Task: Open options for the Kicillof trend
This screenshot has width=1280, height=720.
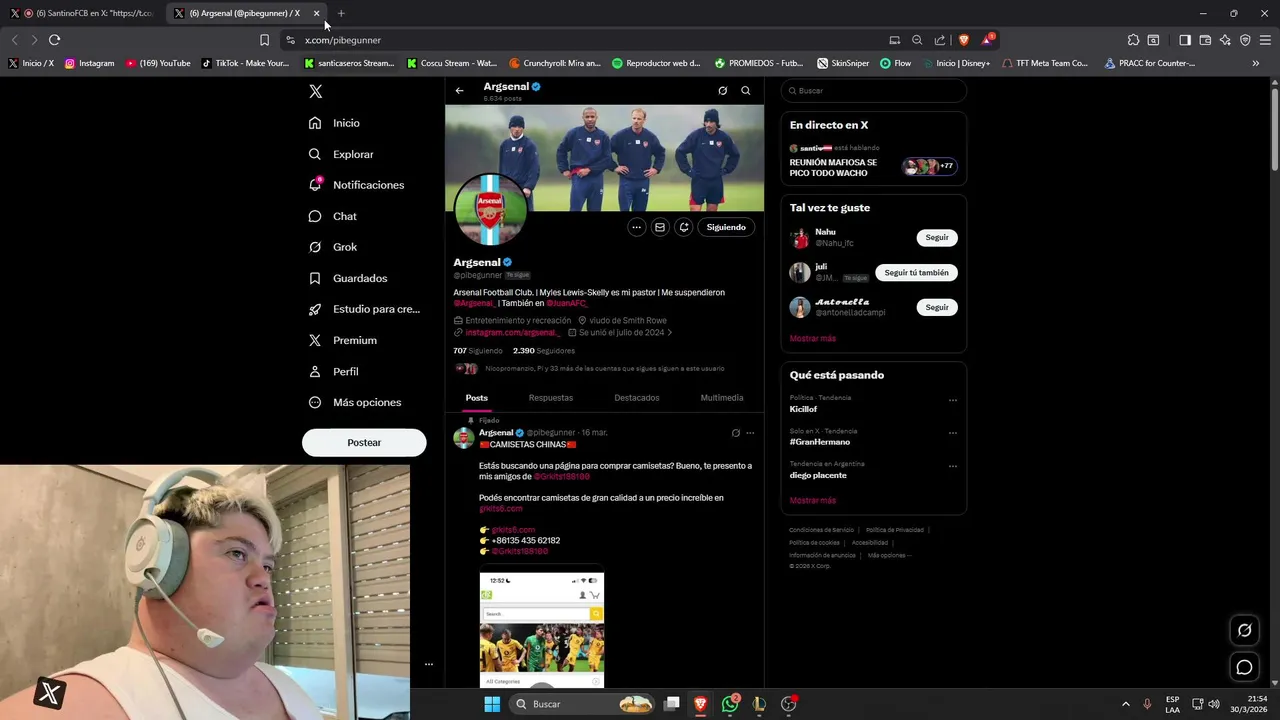Action: 953,400
